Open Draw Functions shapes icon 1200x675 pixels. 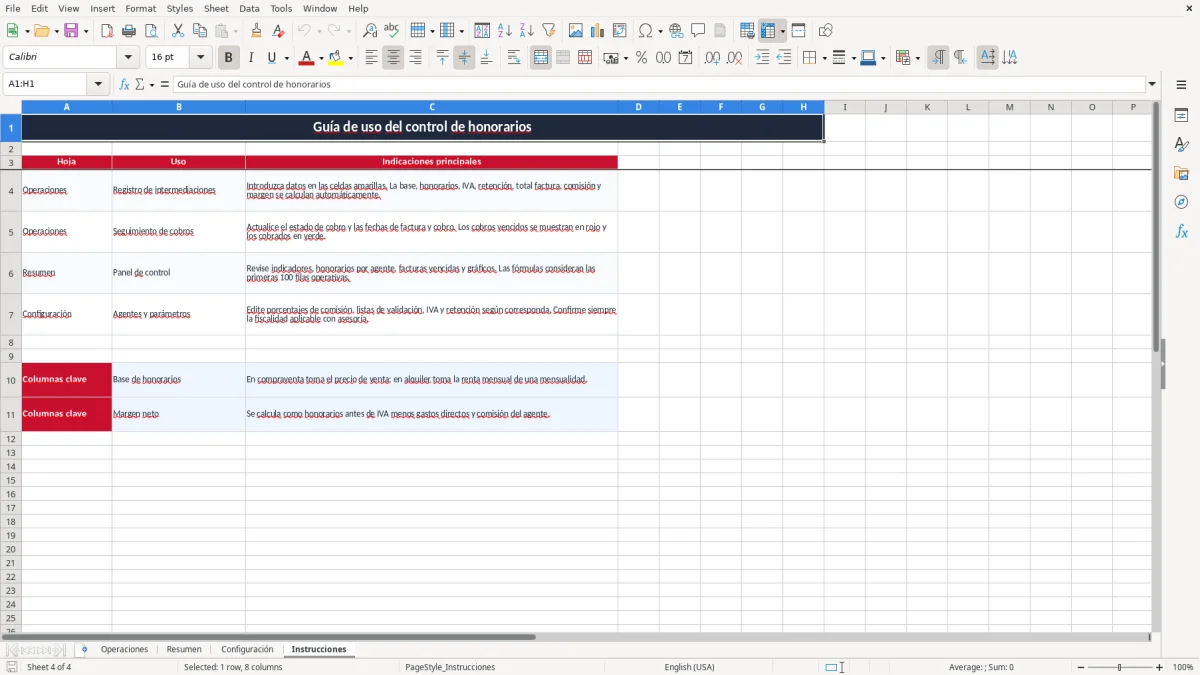pyautogui.click(x=826, y=31)
